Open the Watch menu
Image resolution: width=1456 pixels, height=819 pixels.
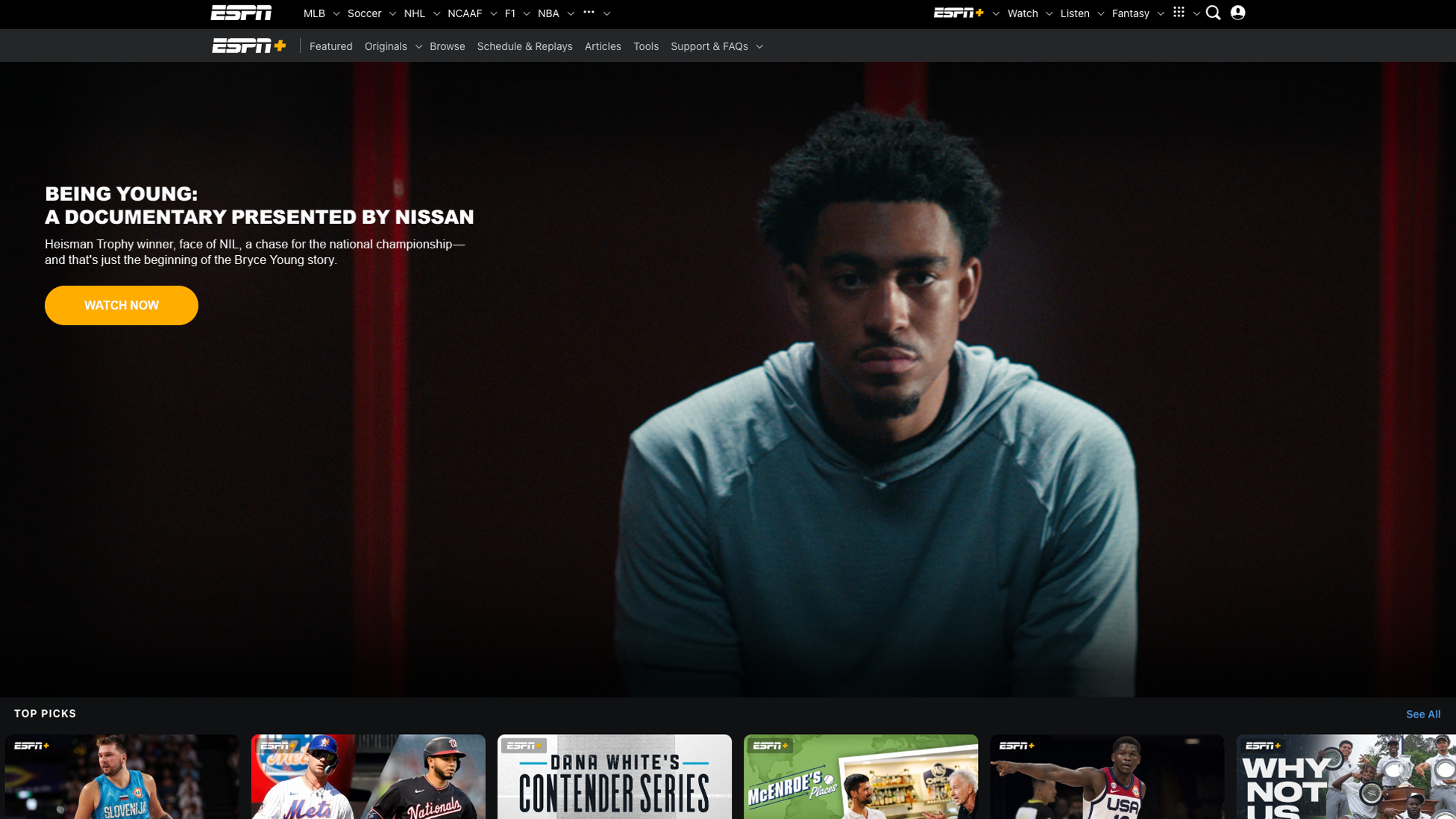1022,13
